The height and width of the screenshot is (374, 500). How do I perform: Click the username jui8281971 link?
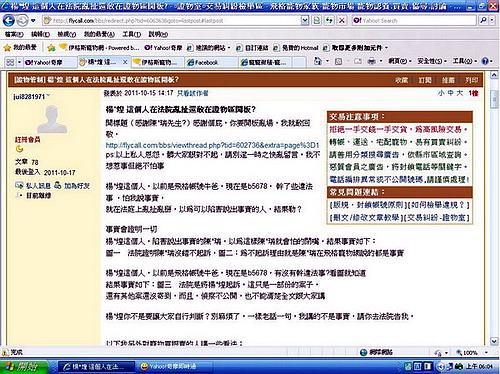pos(29,97)
